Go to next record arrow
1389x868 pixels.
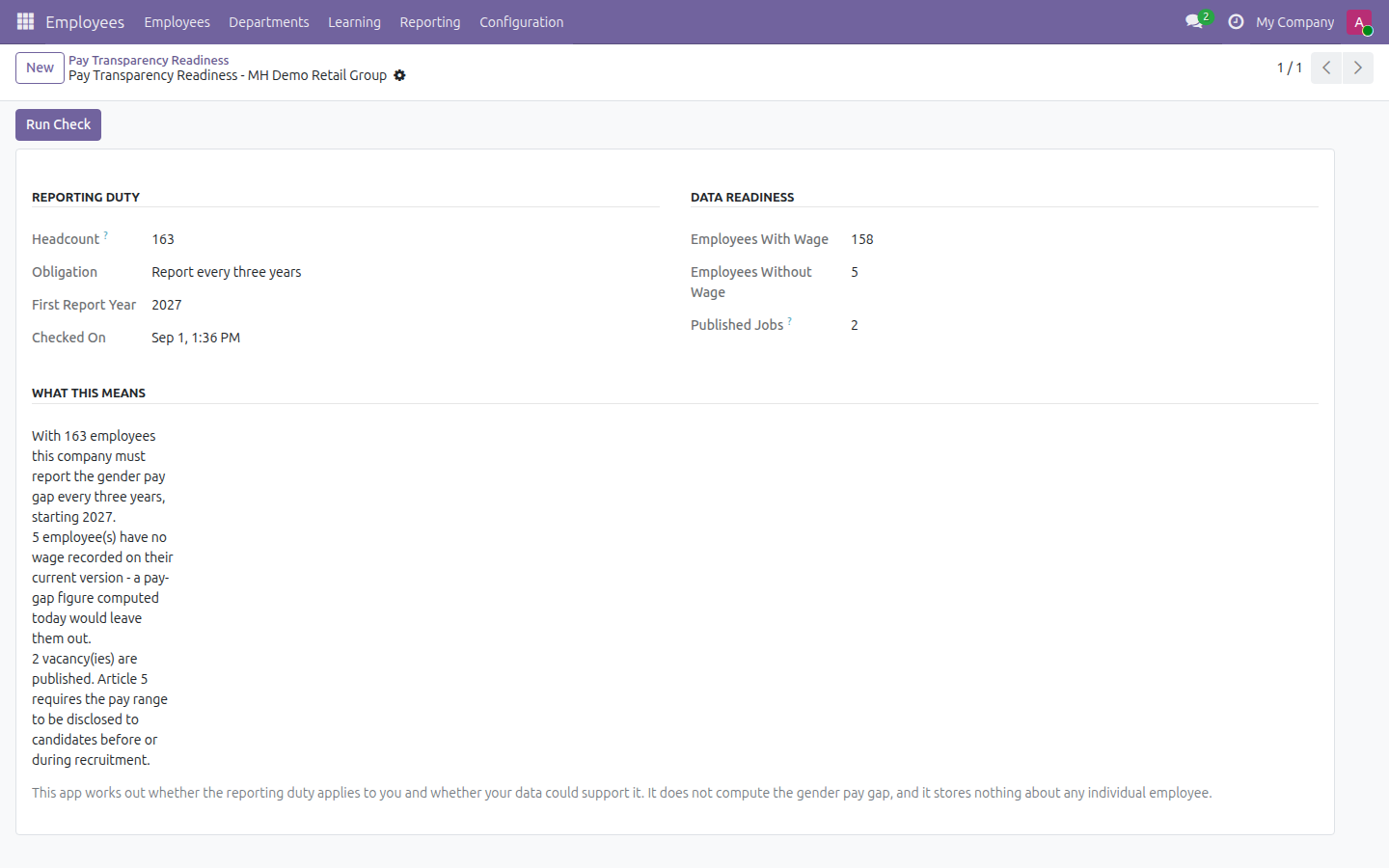click(x=1357, y=68)
